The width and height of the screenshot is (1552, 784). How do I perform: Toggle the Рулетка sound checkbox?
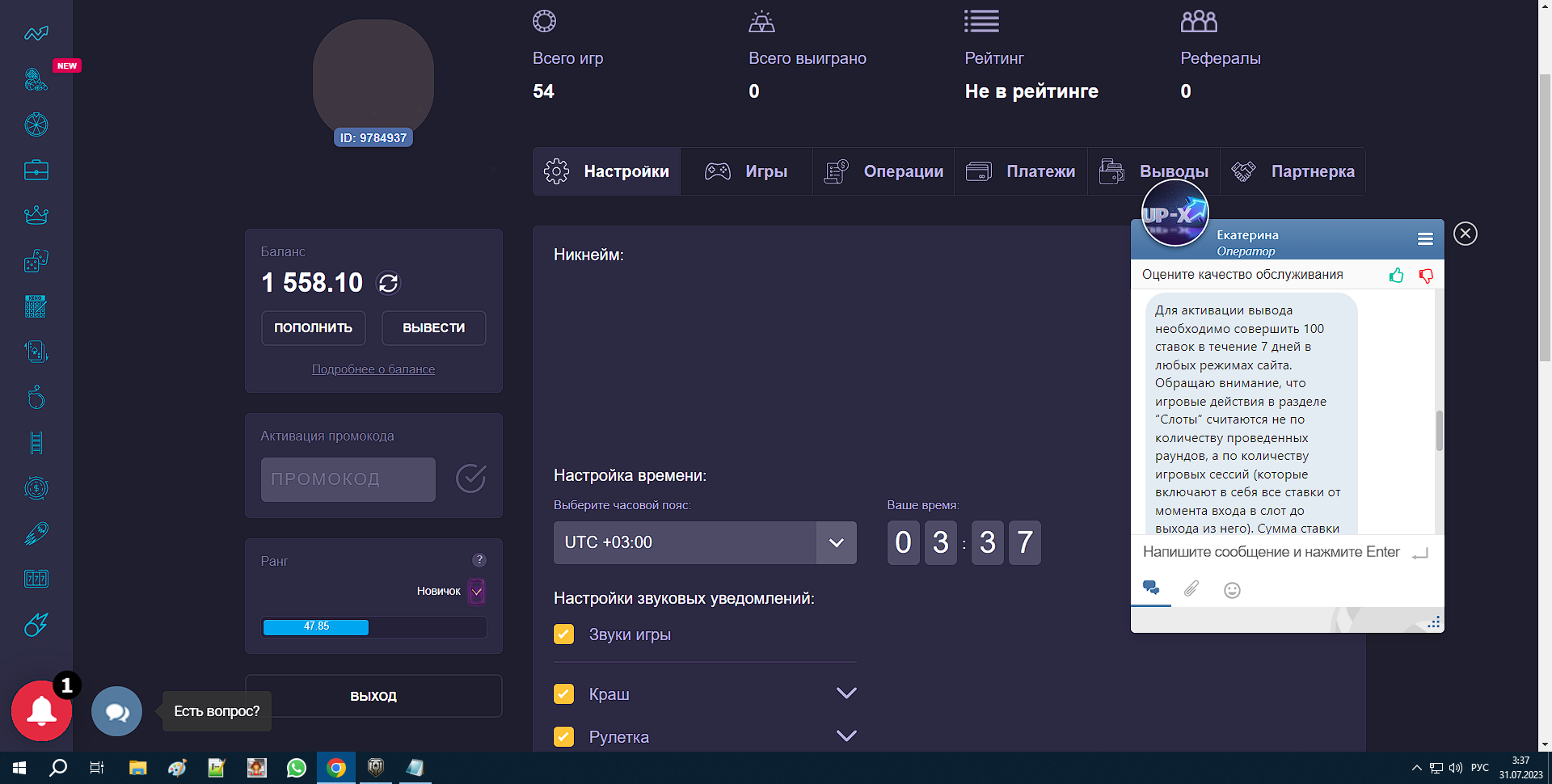(564, 736)
